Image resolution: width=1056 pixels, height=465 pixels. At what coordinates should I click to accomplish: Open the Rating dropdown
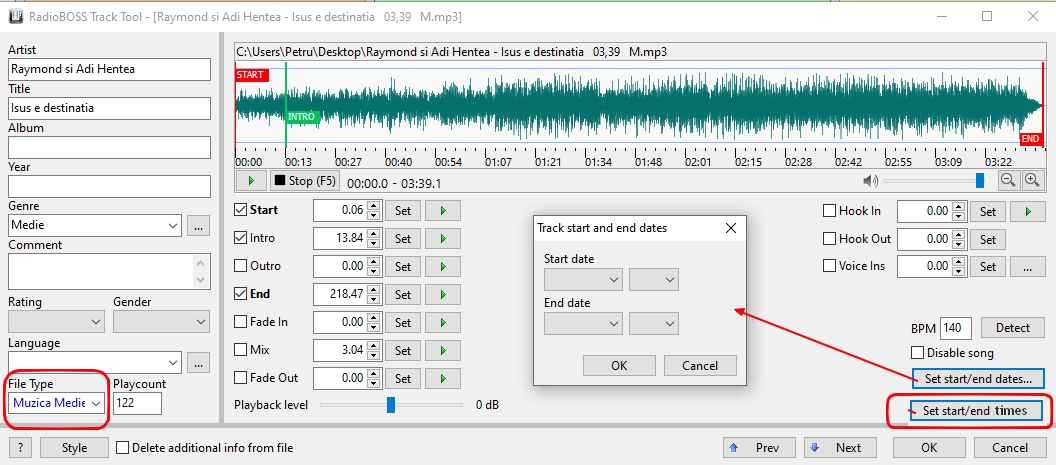(57, 321)
